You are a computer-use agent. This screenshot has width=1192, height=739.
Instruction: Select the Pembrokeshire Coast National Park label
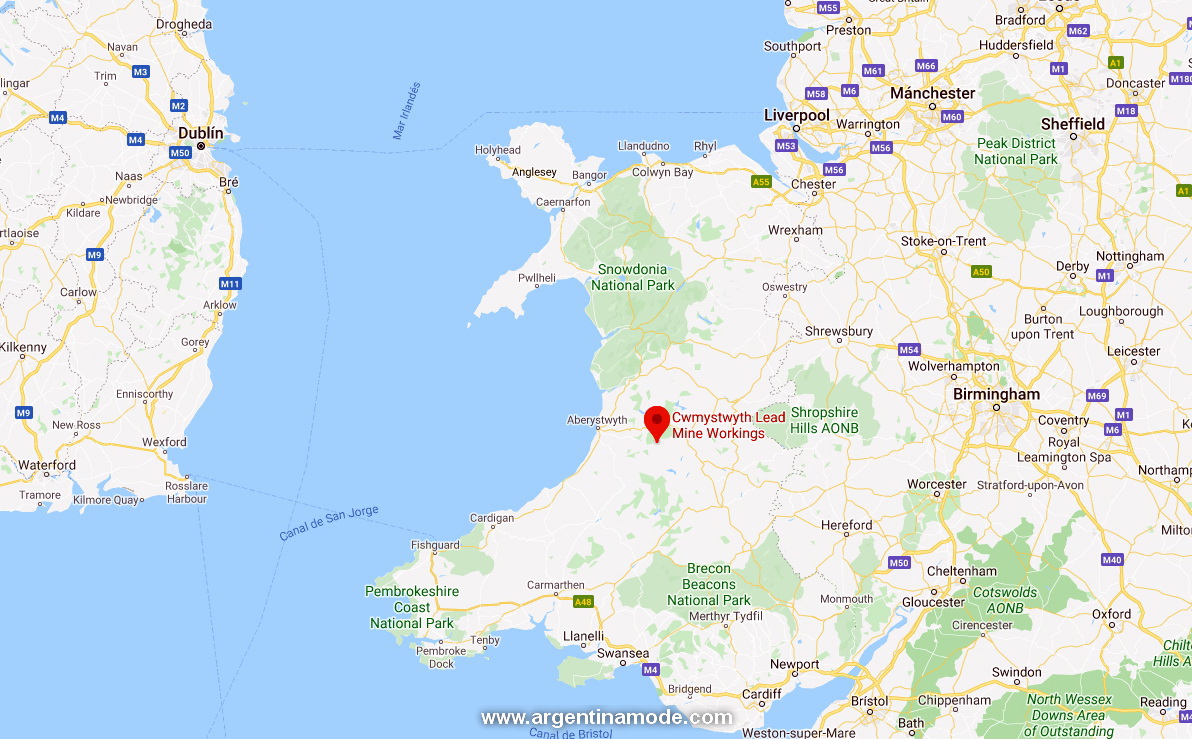point(412,607)
